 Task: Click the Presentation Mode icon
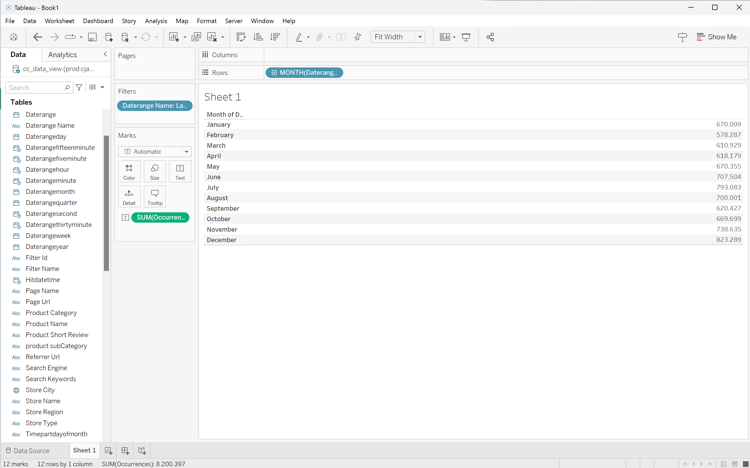point(466,37)
